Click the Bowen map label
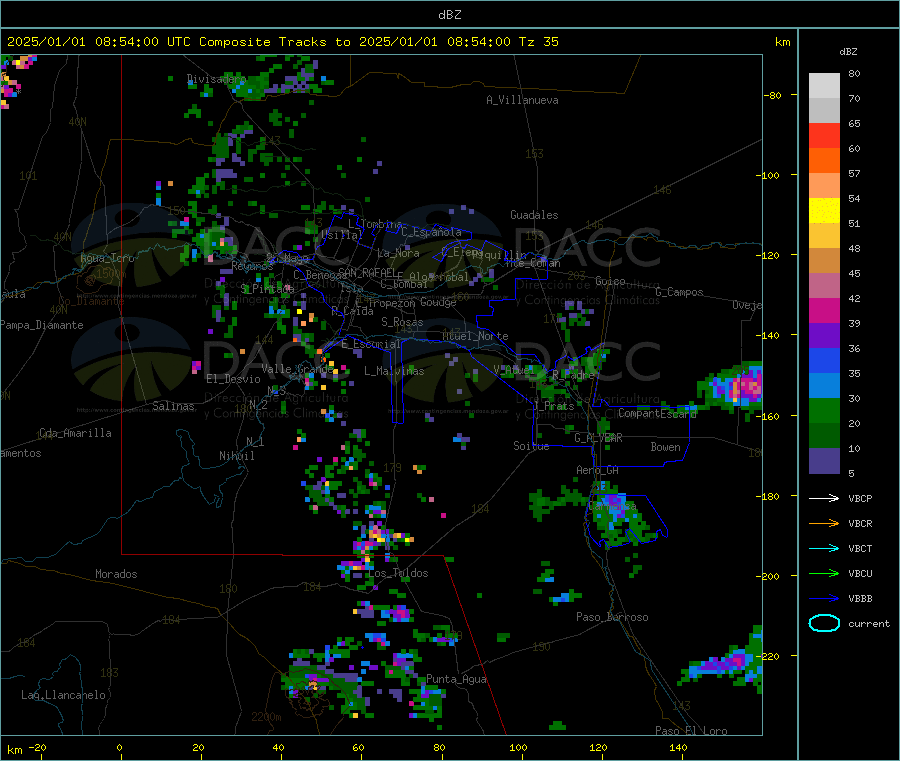Image resolution: width=900 pixels, height=761 pixels. (x=665, y=446)
